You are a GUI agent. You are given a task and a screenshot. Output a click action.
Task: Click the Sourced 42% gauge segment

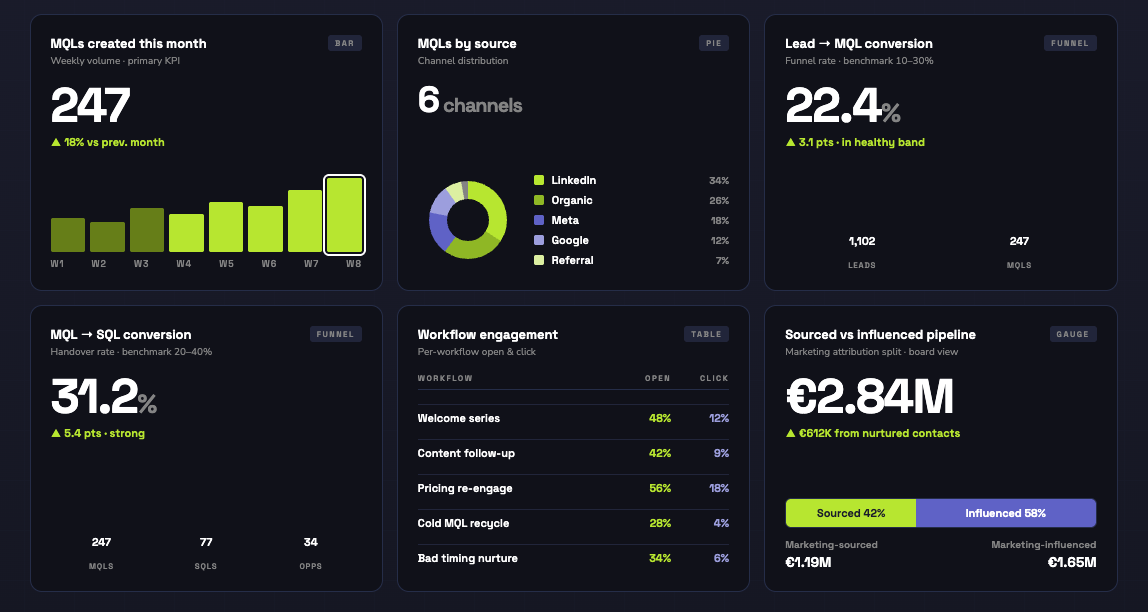850,512
